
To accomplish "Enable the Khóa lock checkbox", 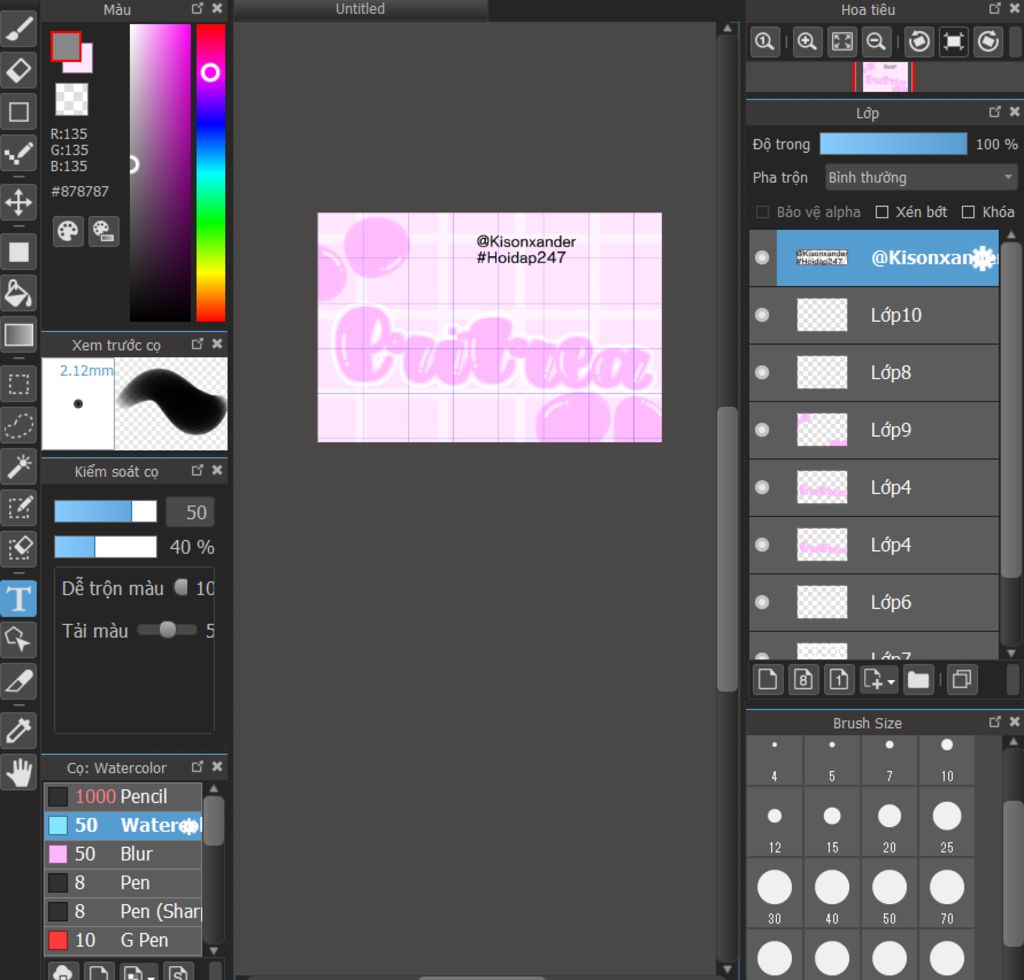I will pos(968,212).
